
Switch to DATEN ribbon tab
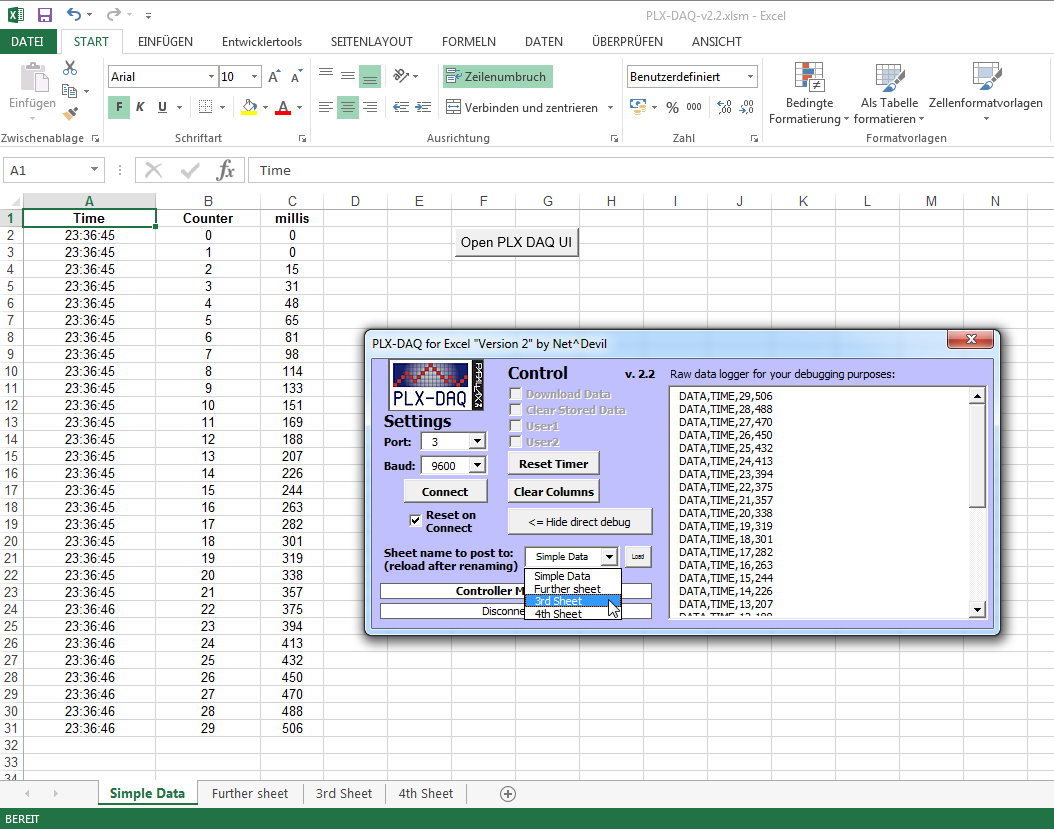pos(544,42)
